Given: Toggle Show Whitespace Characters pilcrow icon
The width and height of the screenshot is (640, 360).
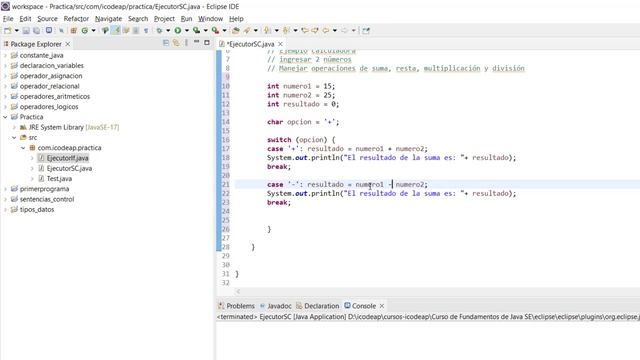Looking at the screenshot, I should 146,31.
